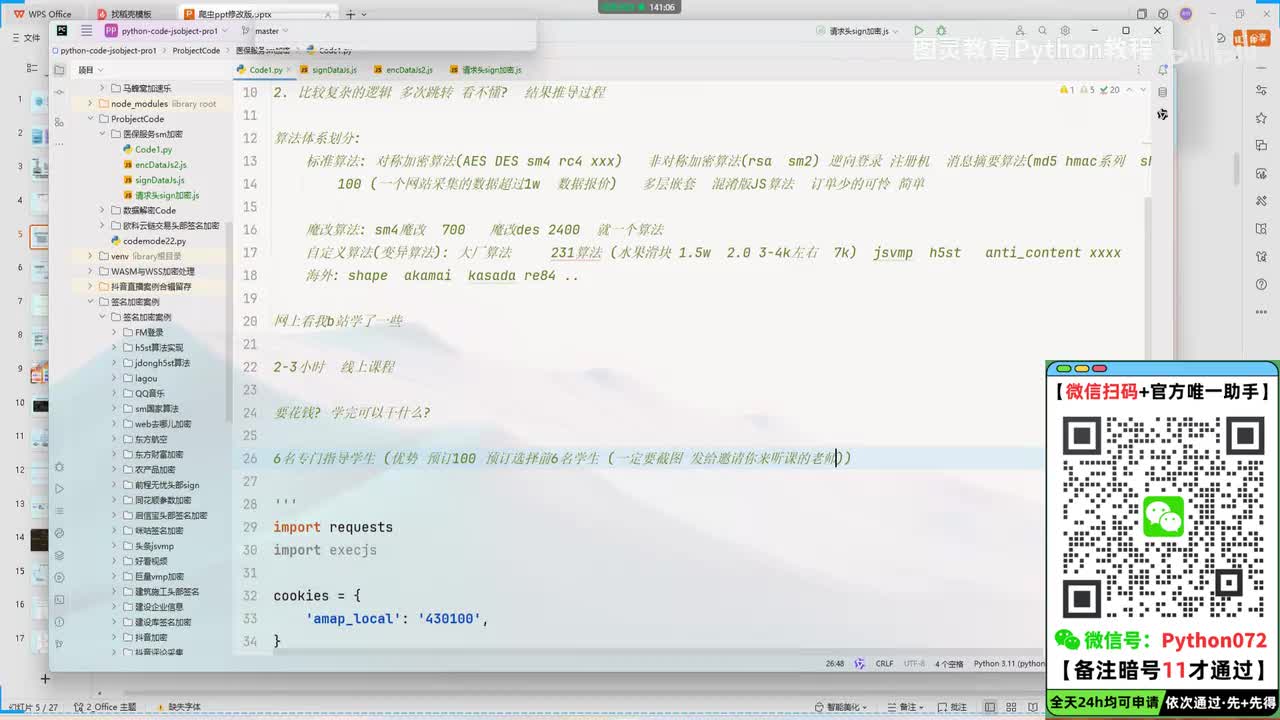Viewport: 1280px width, 720px height.
Task: Expand the lagou folder
Action: [x=114, y=378]
